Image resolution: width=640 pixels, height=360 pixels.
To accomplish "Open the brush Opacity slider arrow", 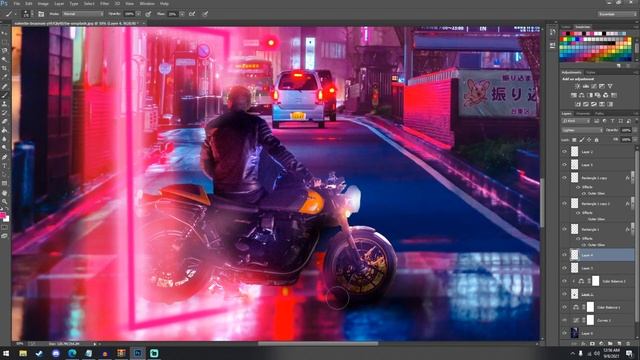I will (x=138, y=13).
